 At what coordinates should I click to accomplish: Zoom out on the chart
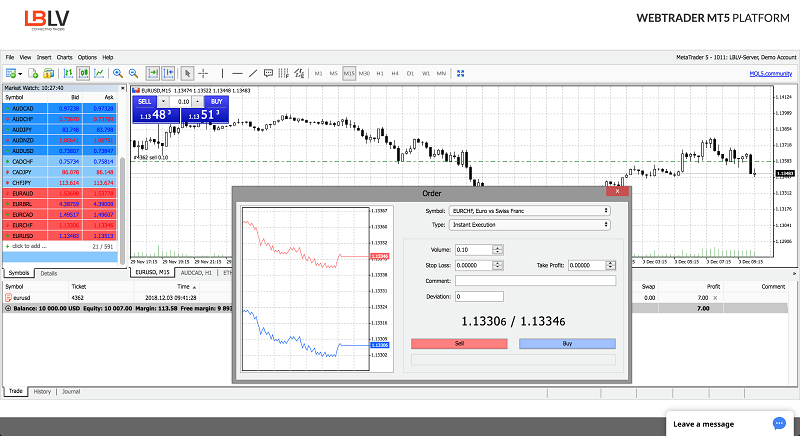click(133, 73)
